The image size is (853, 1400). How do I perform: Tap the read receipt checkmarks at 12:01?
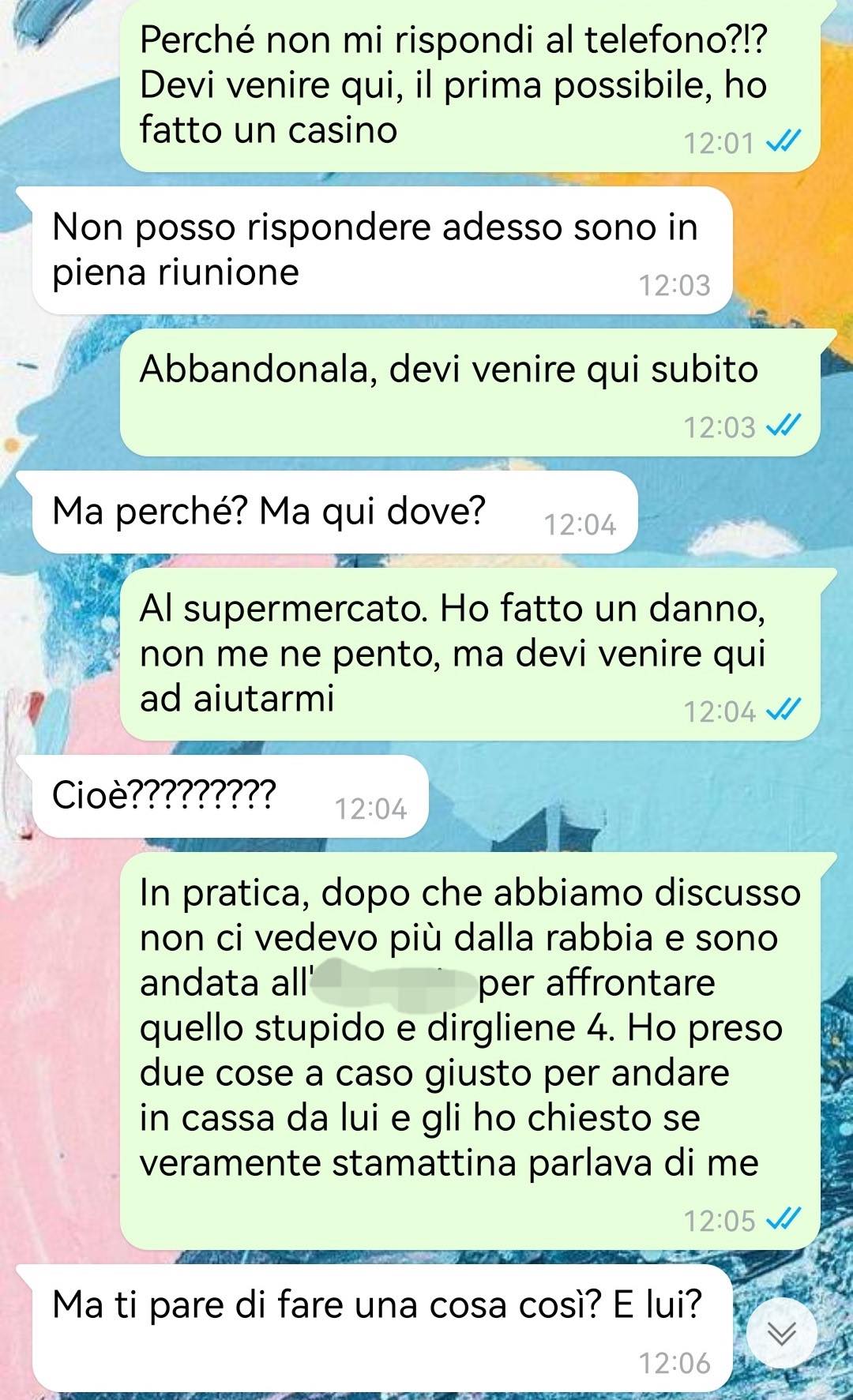point(783,142)
